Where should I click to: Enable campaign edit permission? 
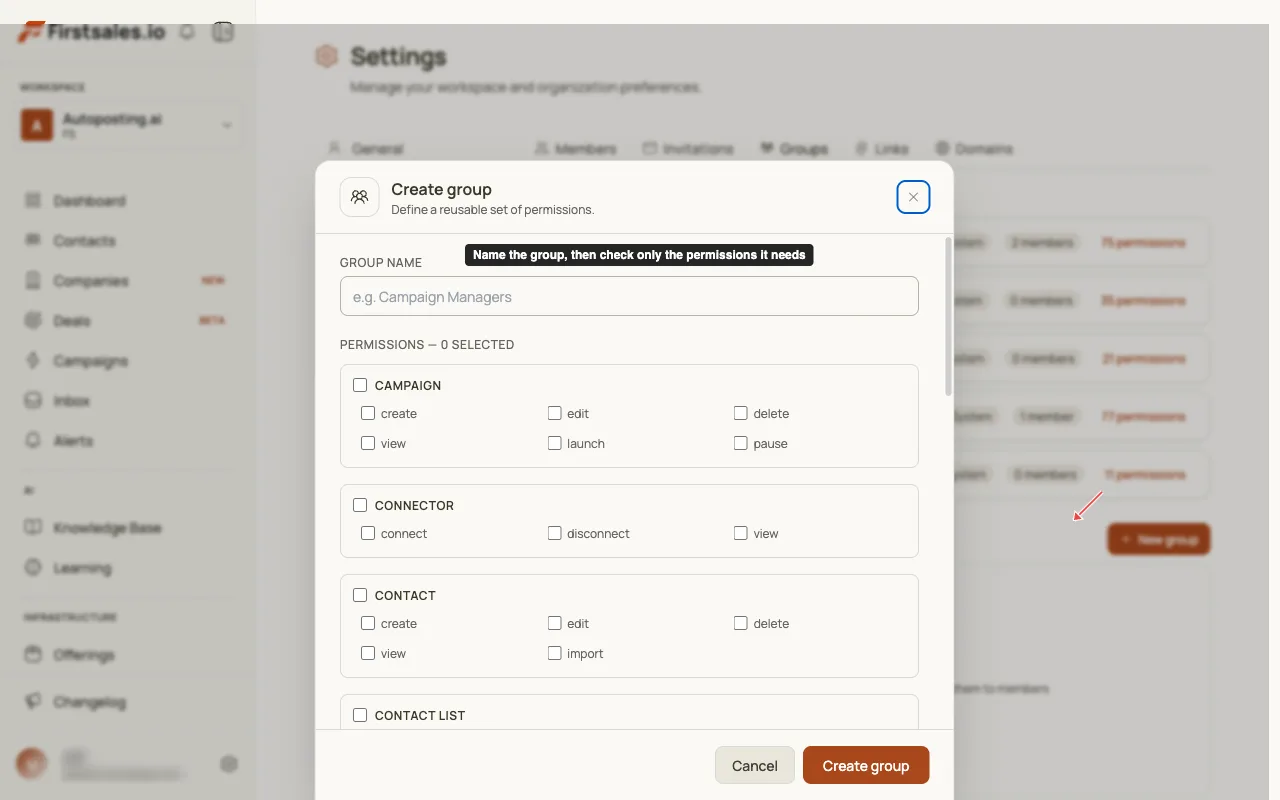pyautogui.click(x=554, y=413)
